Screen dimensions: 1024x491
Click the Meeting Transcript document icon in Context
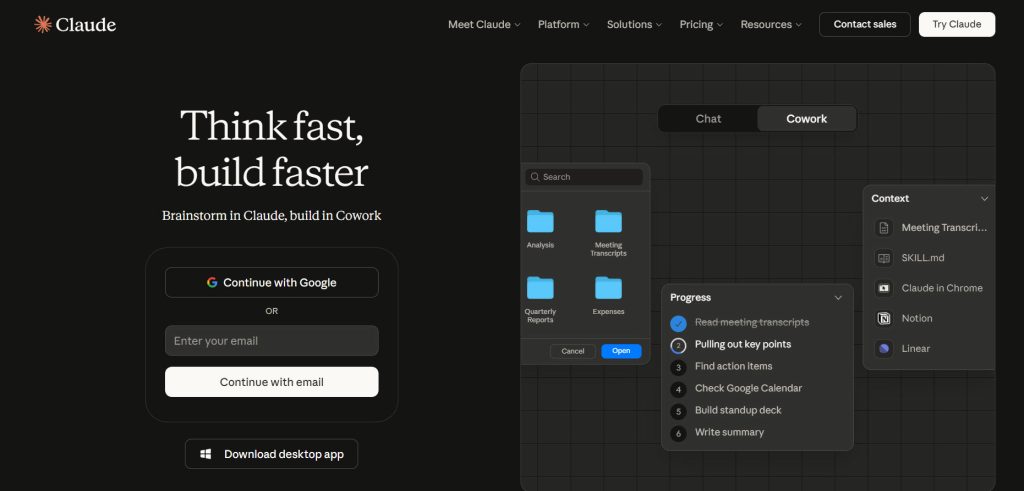[884, 228]
